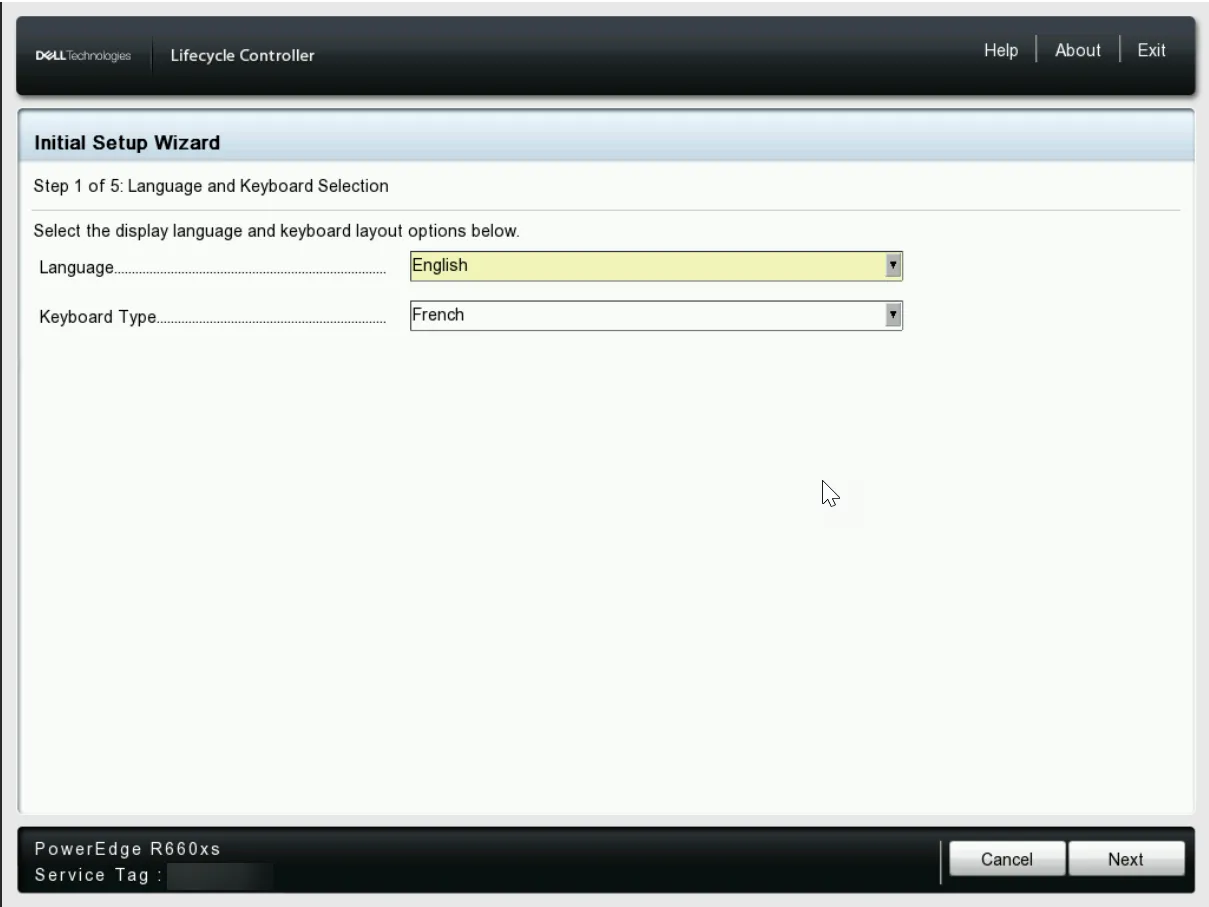This screenshot has width=1209, height=907.
Task: Click the Step 1 of 5 subtitle
Action: [x=211, y=186]
